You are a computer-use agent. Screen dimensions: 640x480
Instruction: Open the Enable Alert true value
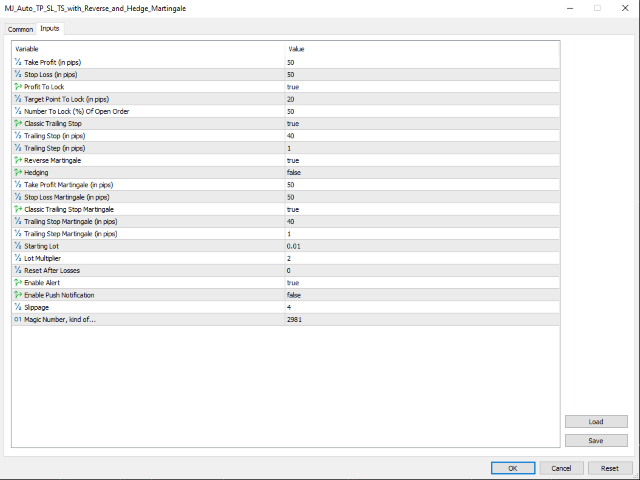(293, 282)
